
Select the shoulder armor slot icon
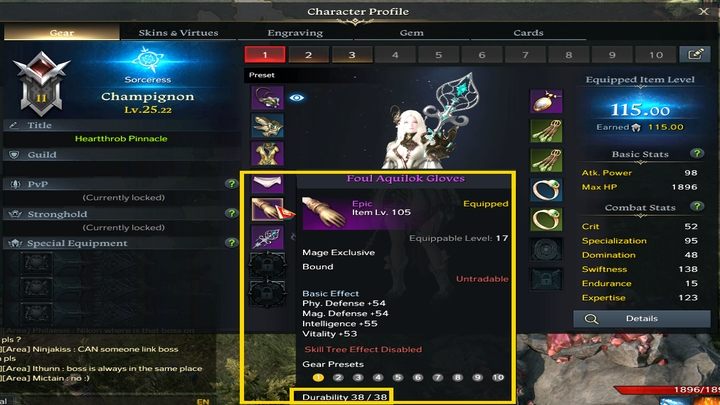(x=267, y=126)
